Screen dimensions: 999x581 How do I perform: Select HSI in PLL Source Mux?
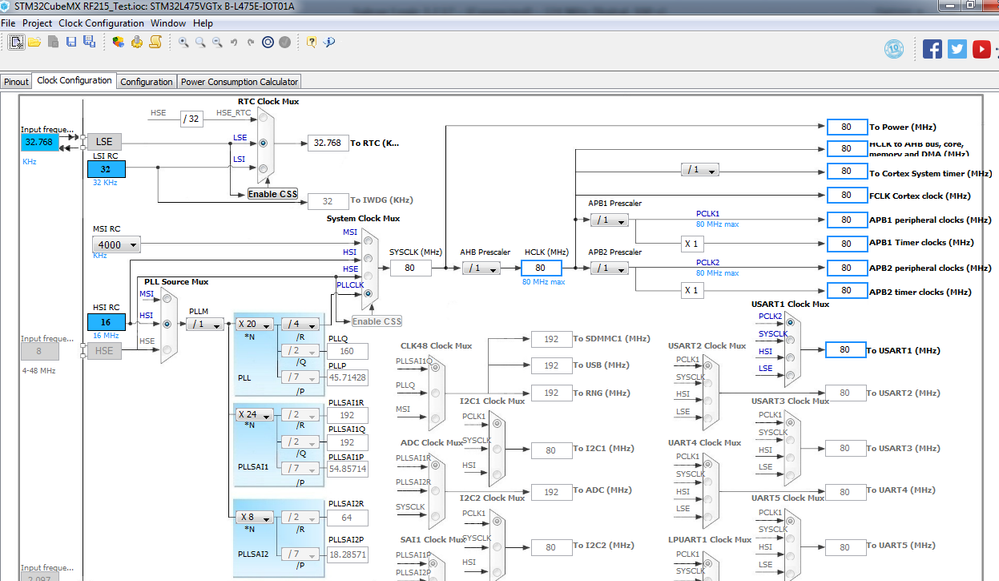[x=167, y=324]
